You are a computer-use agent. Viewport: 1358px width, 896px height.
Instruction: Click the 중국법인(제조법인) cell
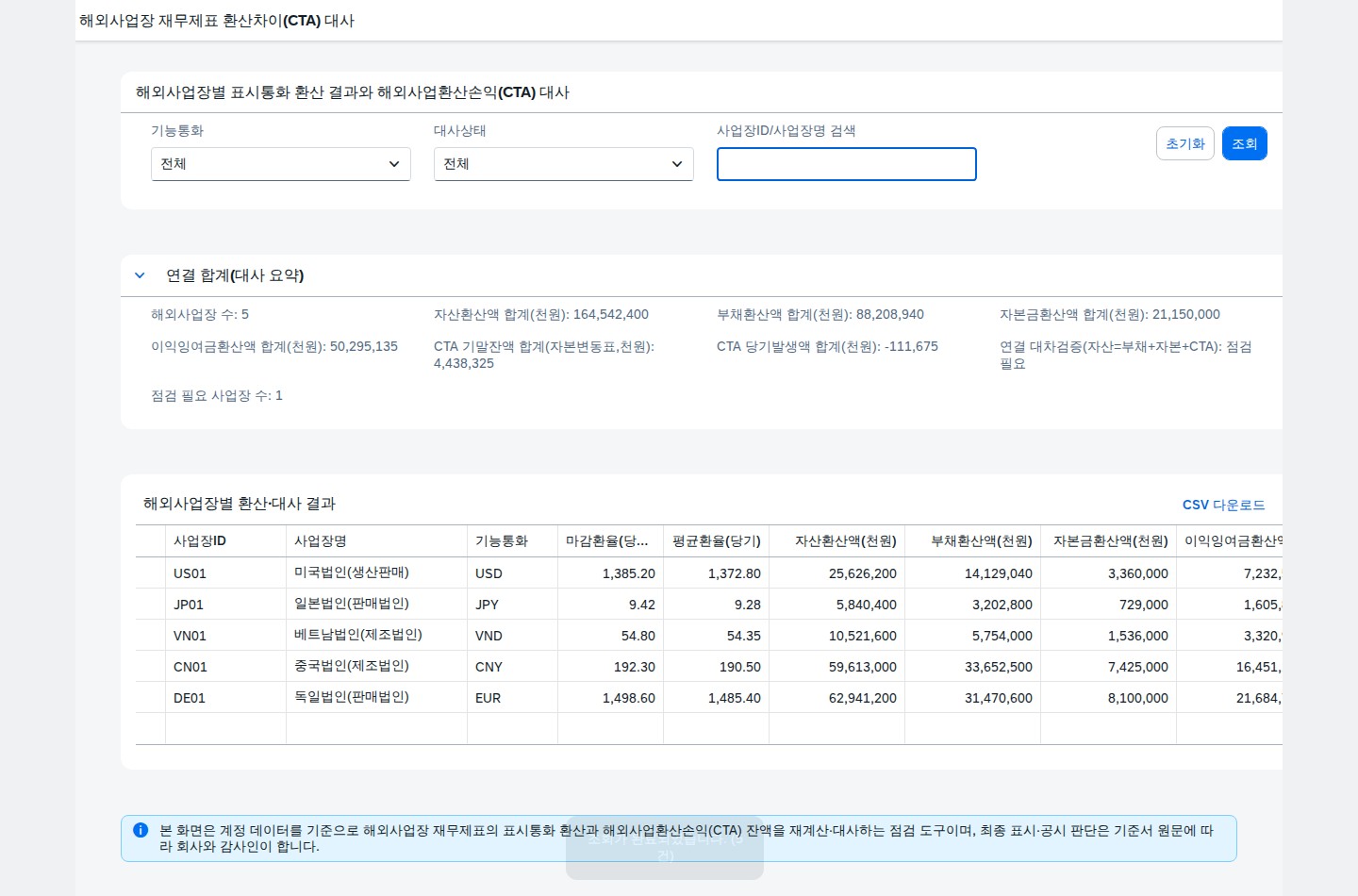click(x=377, y=667)
